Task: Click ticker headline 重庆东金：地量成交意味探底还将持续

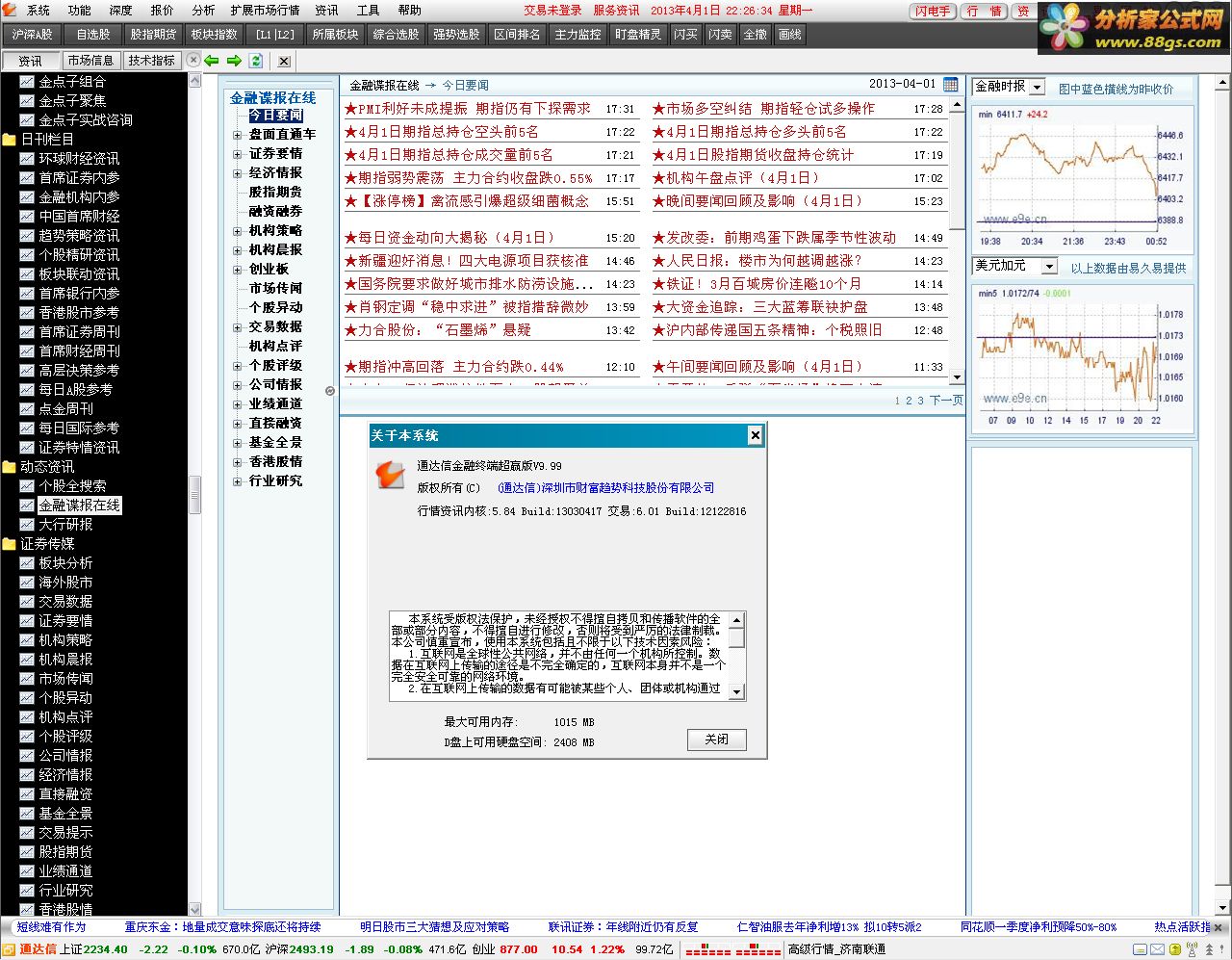Action: click(x=222, y=927)
